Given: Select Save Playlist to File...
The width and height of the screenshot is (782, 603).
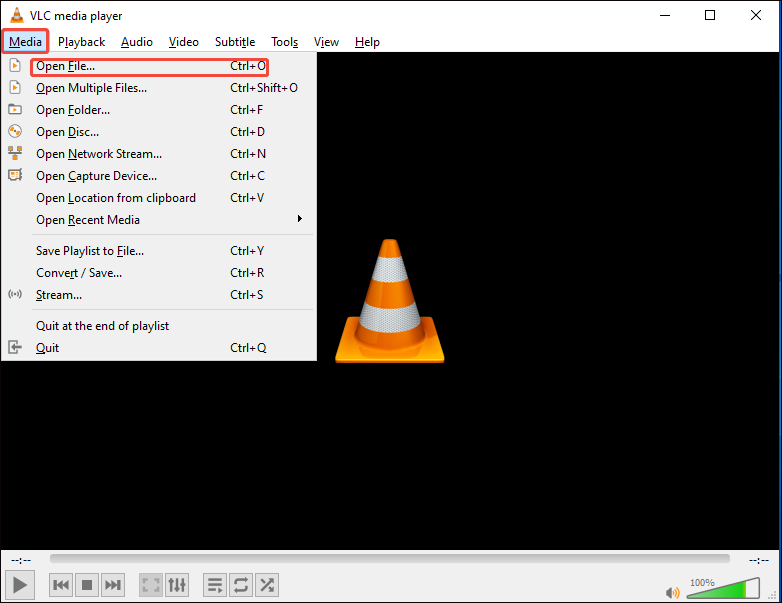Looking at the screenshot, I should coord(159,251).
